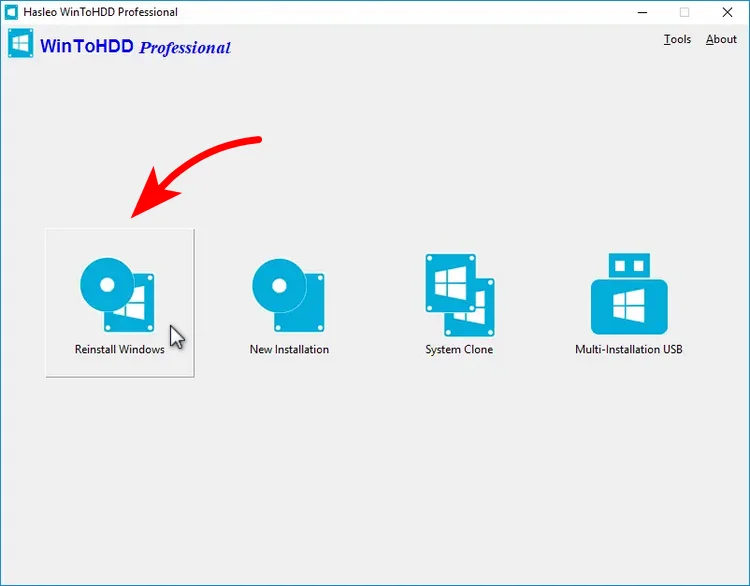Click the WinToHDD logo icon in the header
This screenshot has height=586, width=750.
[x=21, y=43]
